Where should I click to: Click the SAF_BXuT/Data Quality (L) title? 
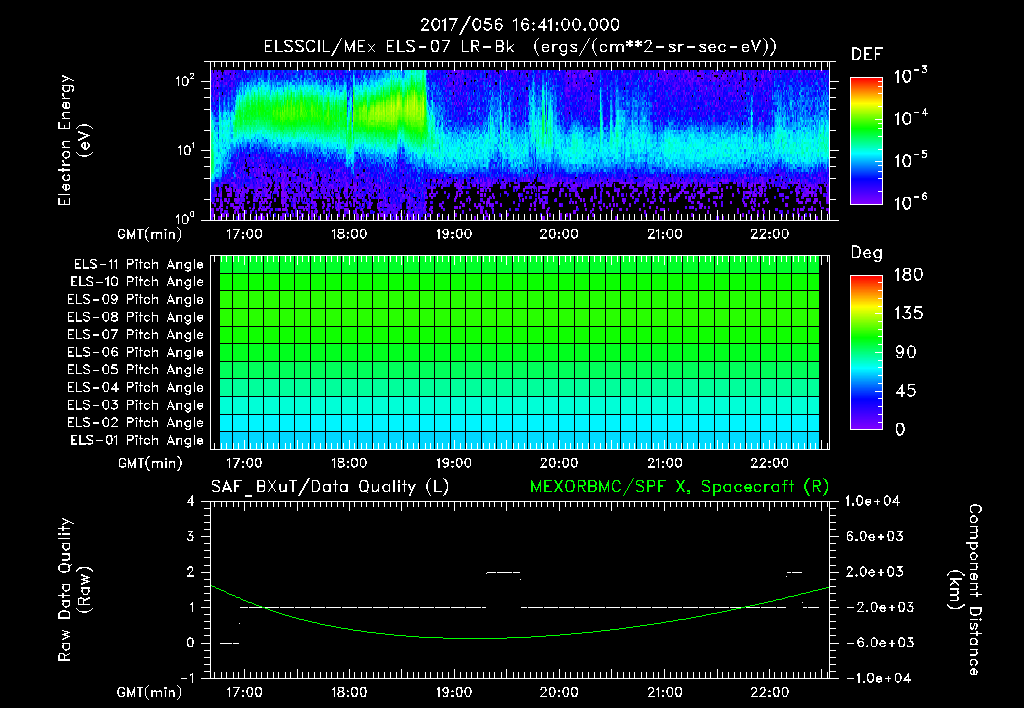pos(330,487)
